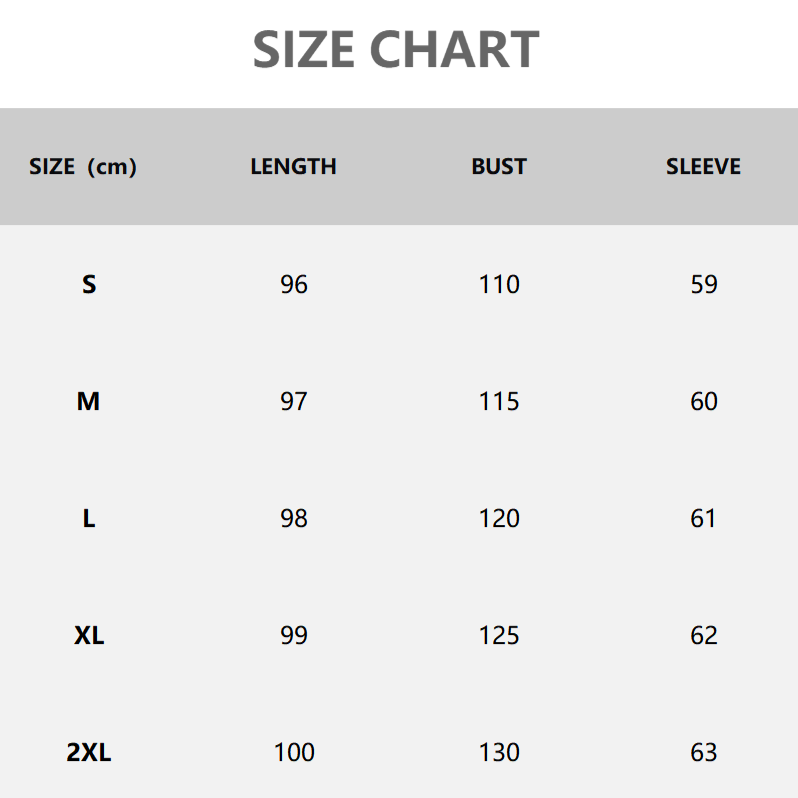
Task: Click the SIZE CHART title
Action: [396, 50]
